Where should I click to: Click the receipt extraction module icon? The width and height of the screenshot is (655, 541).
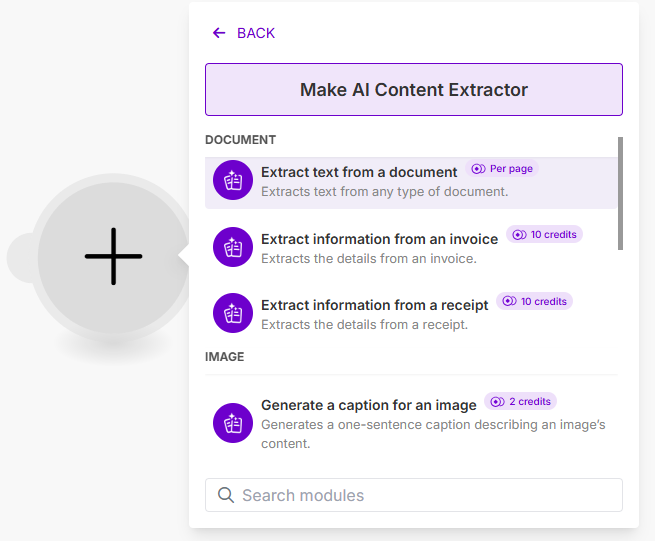pos(233,313)
